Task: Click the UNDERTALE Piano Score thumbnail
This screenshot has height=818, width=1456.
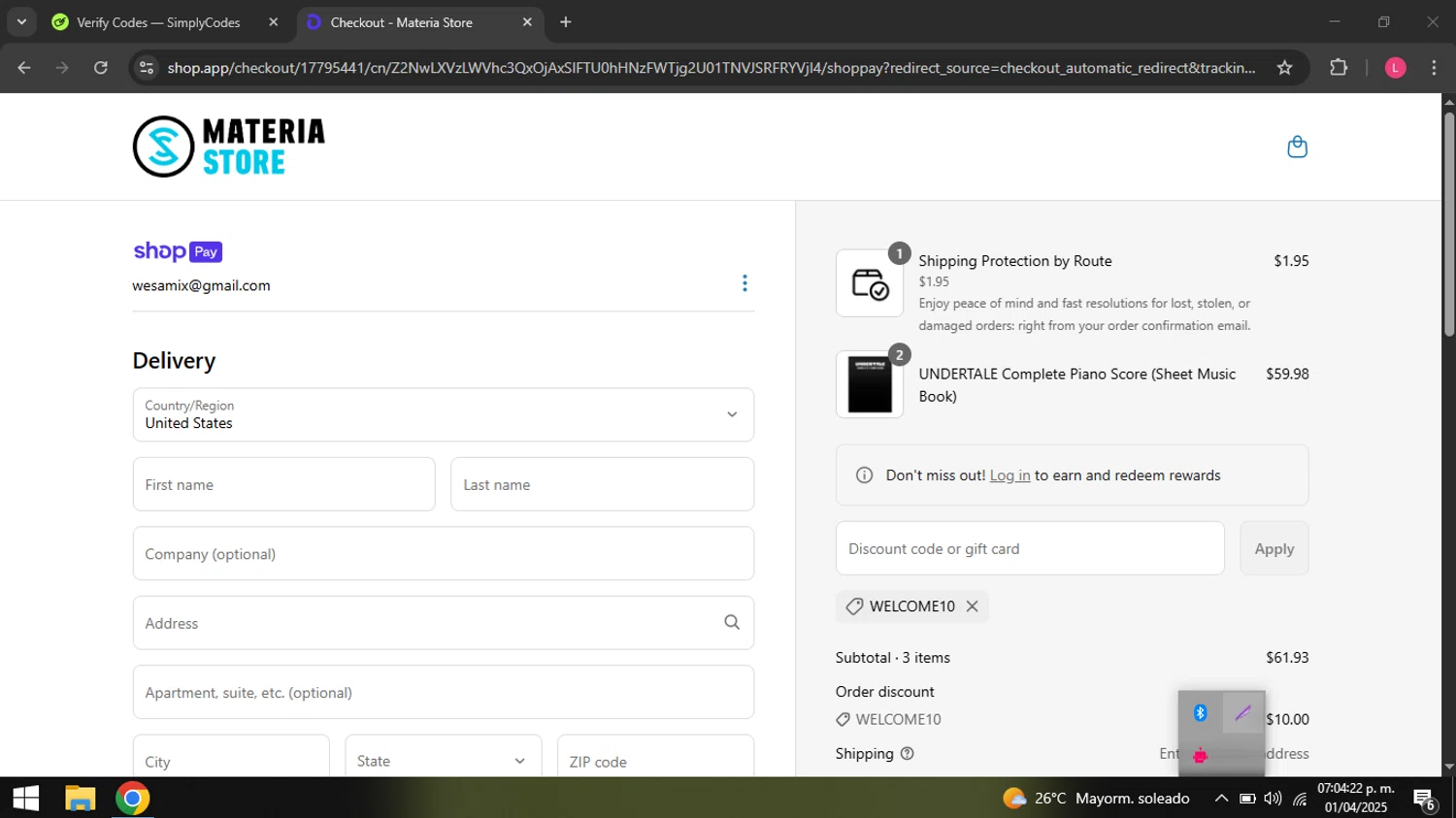Action: [x=870, y=384]
